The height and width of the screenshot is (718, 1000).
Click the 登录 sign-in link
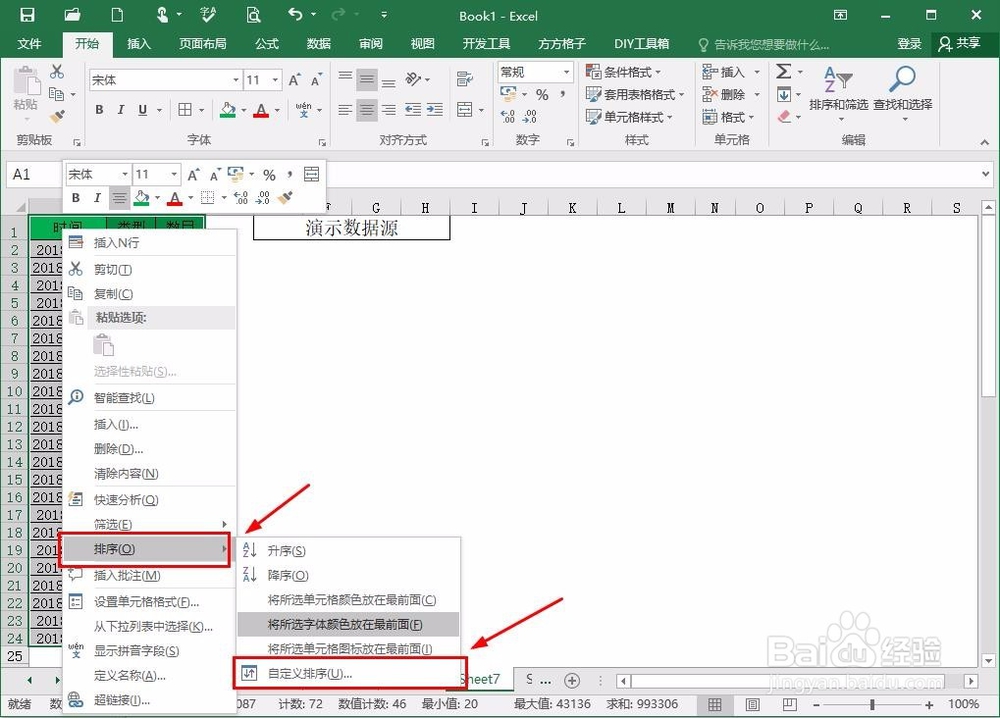pos(909,43)
